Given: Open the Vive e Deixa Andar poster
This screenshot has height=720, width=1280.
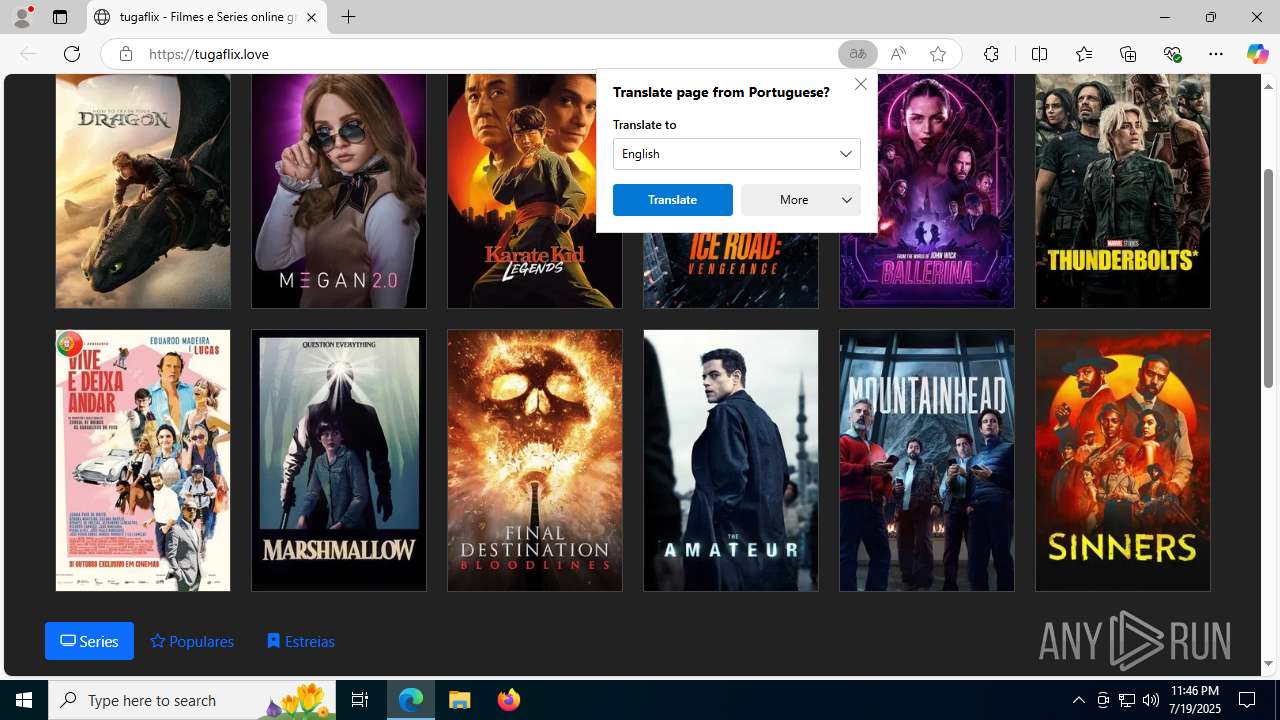Looking at the screenshot, I should tap(143, 460).
